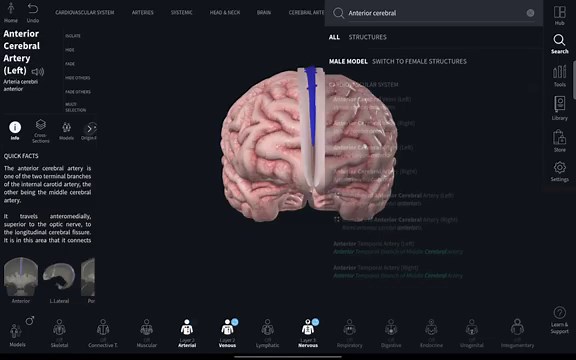Image resolution: width=576 pixels, height=360 pixels.
Task: Click the magnifier icon in search bar
Action: [x=338, y=13]
